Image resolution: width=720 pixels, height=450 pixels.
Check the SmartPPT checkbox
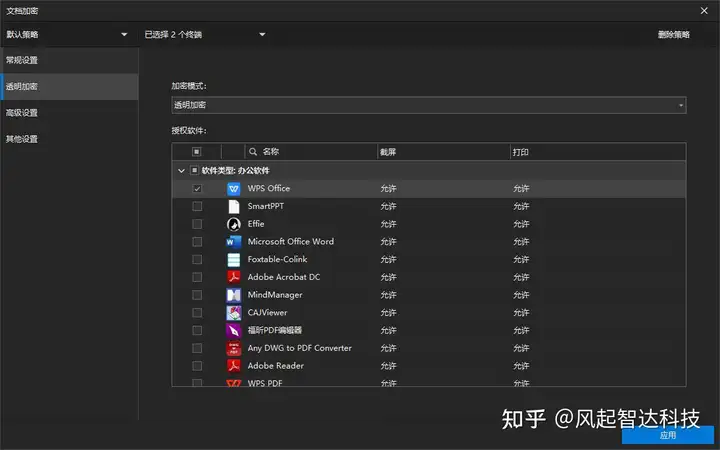(x=197, y=206)
